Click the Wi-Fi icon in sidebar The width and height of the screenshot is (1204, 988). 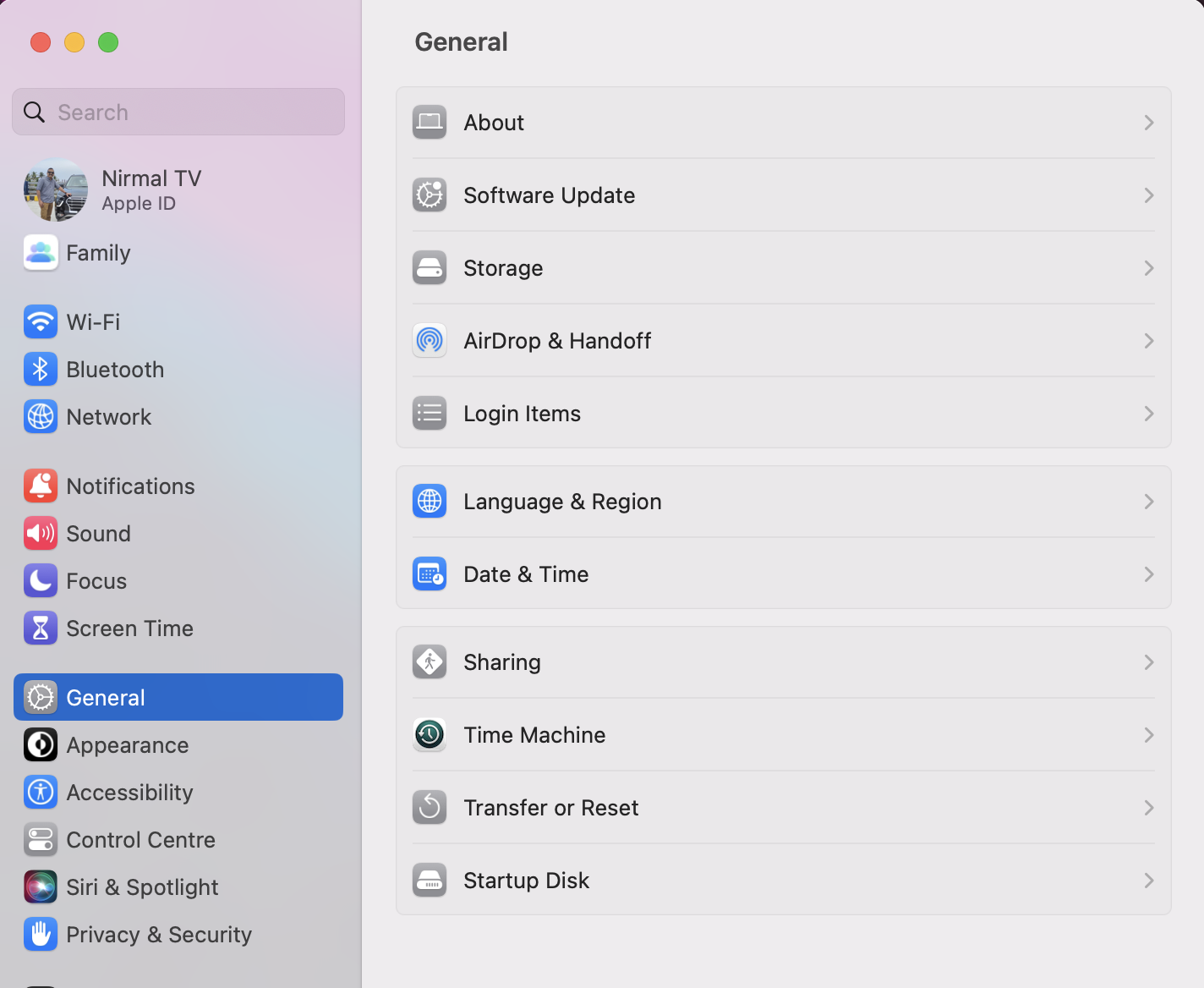click(x=41, y=322)
